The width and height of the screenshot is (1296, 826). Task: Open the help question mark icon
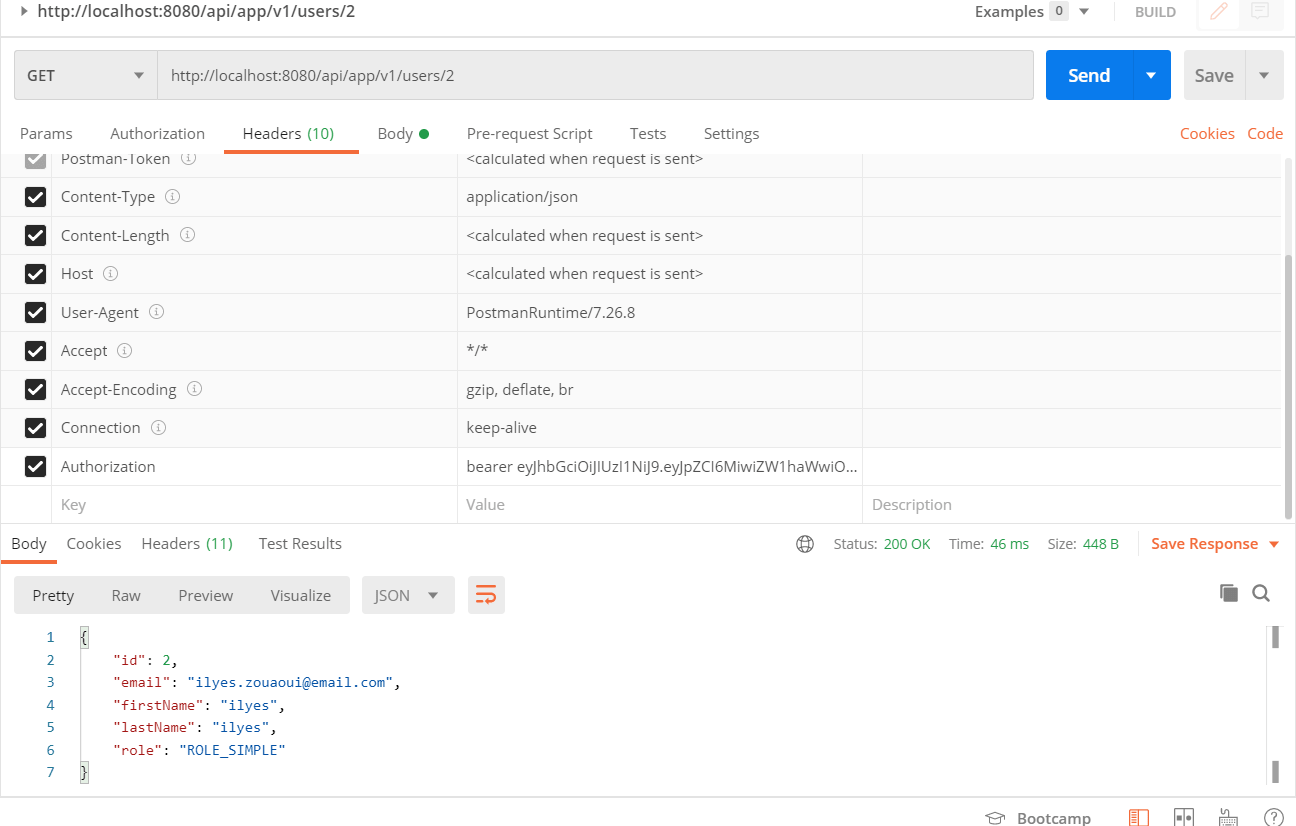1273,817
